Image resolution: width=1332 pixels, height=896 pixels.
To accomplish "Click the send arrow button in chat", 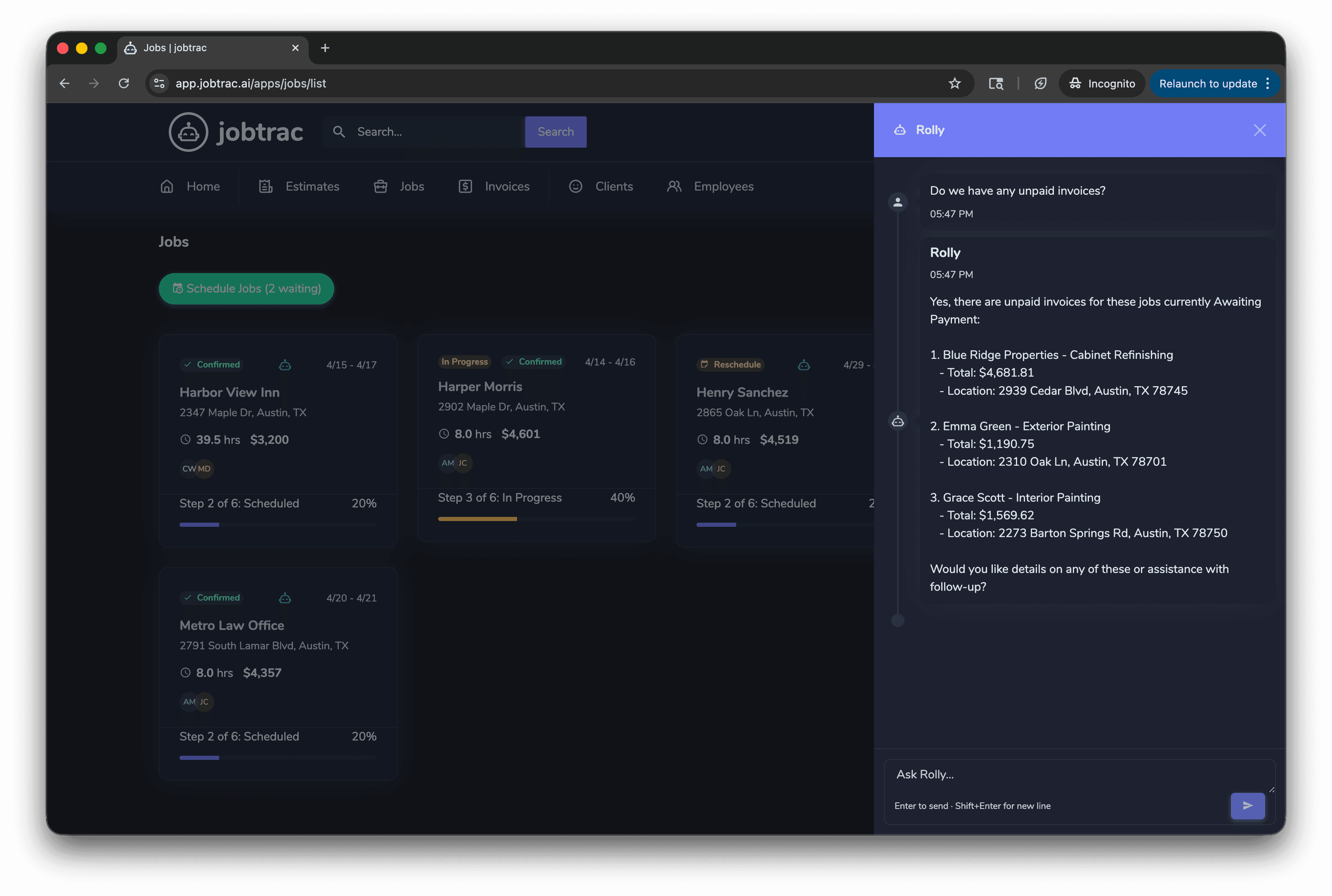I will (x=1247, y=806).
